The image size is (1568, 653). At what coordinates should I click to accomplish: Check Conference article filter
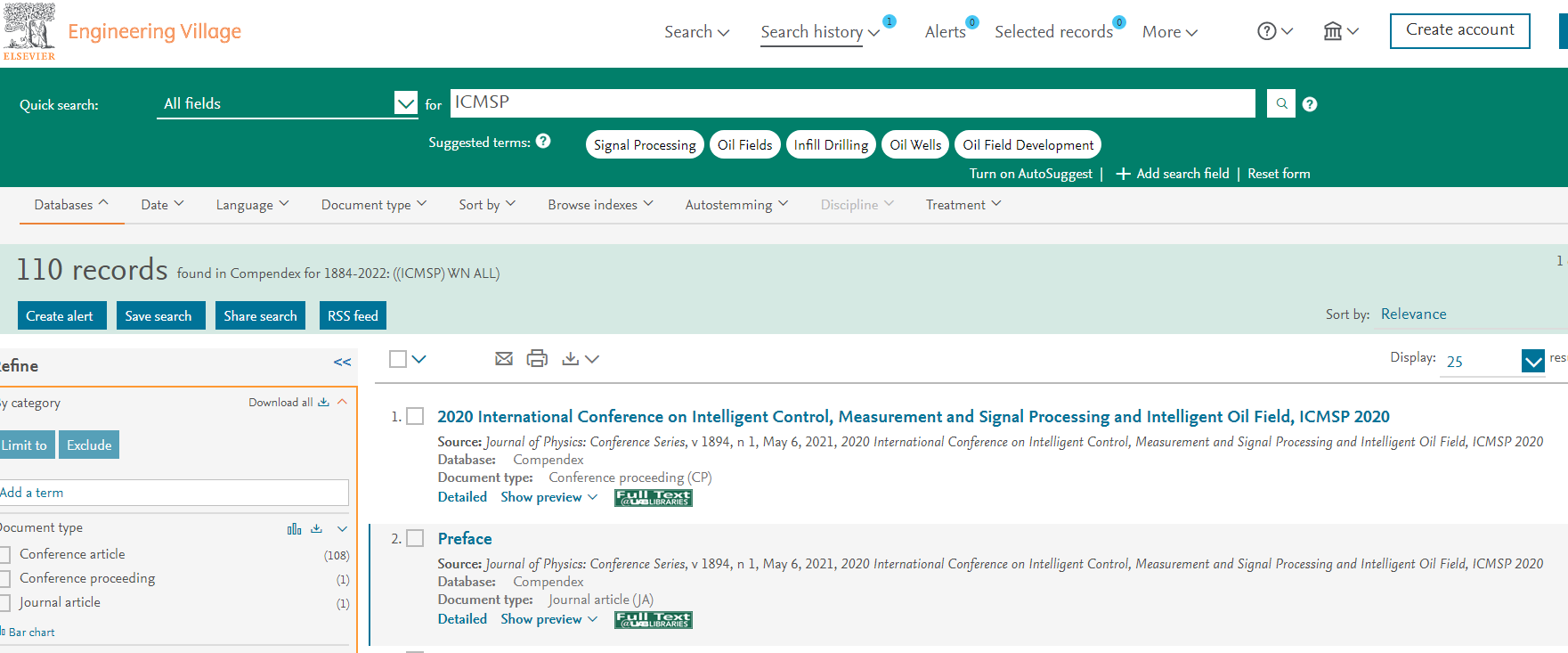4,554
